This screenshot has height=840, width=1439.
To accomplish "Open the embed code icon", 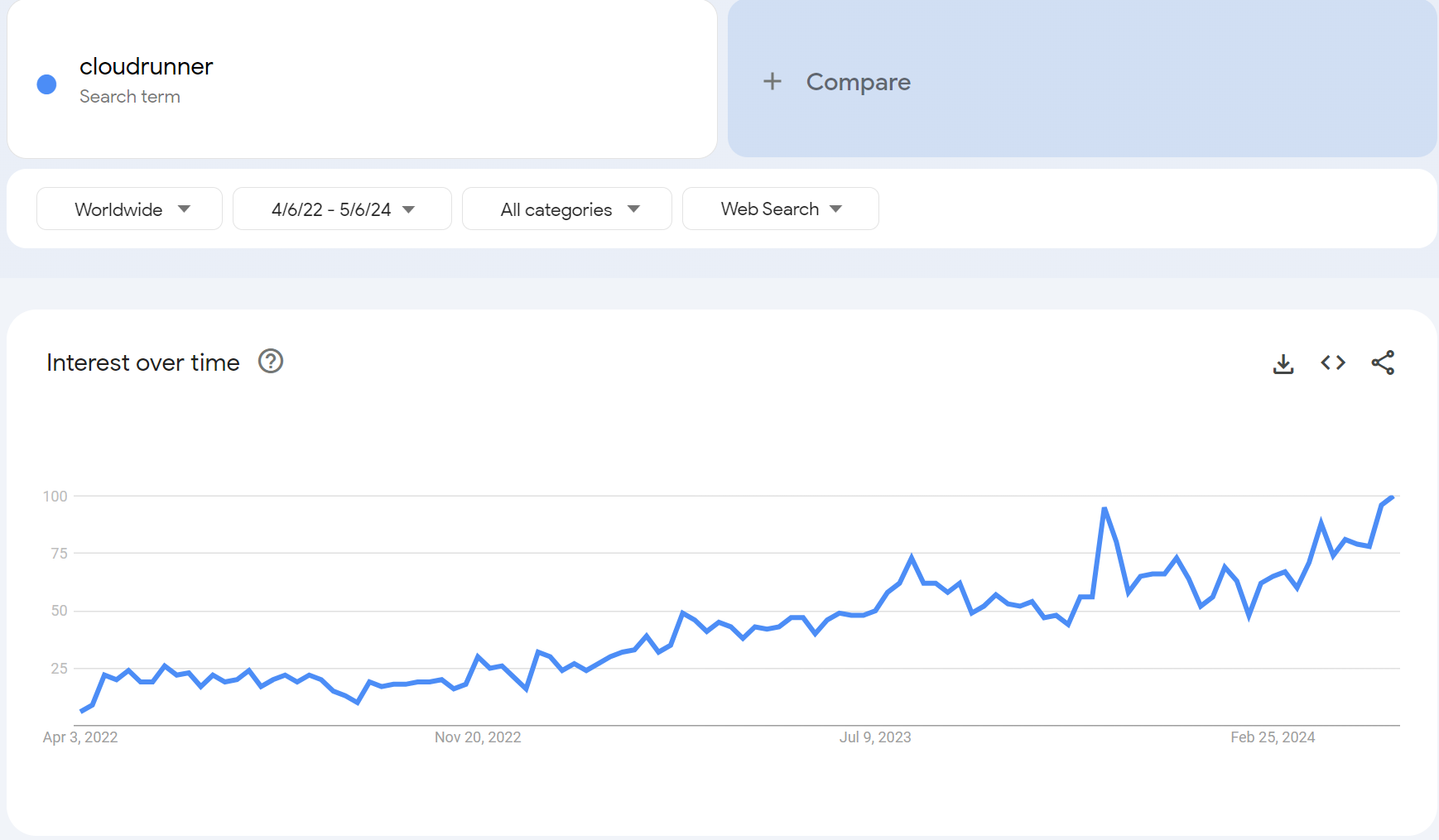I will [1333, 362].
